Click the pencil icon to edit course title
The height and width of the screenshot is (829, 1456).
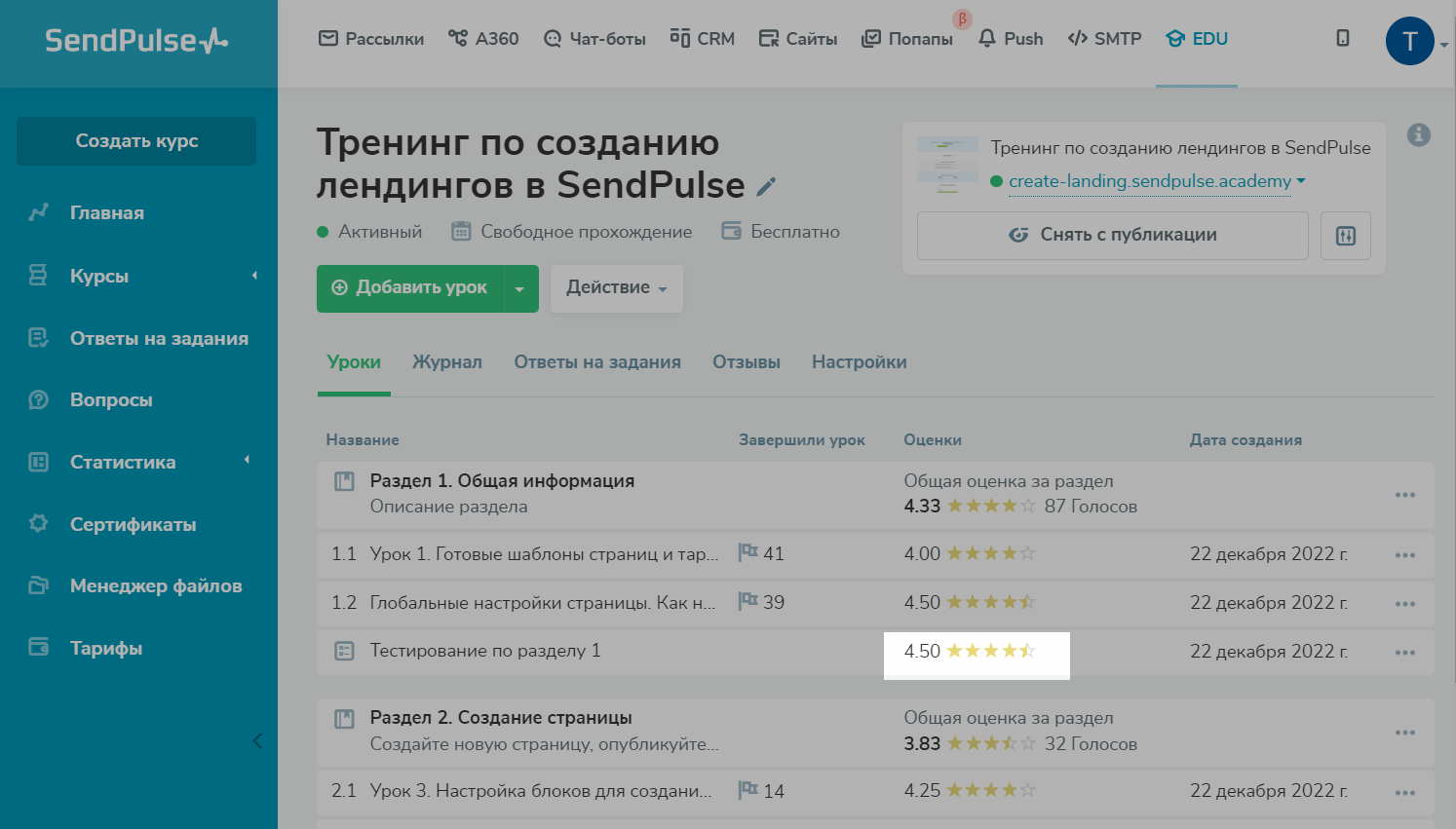click(x=767, y=187)
